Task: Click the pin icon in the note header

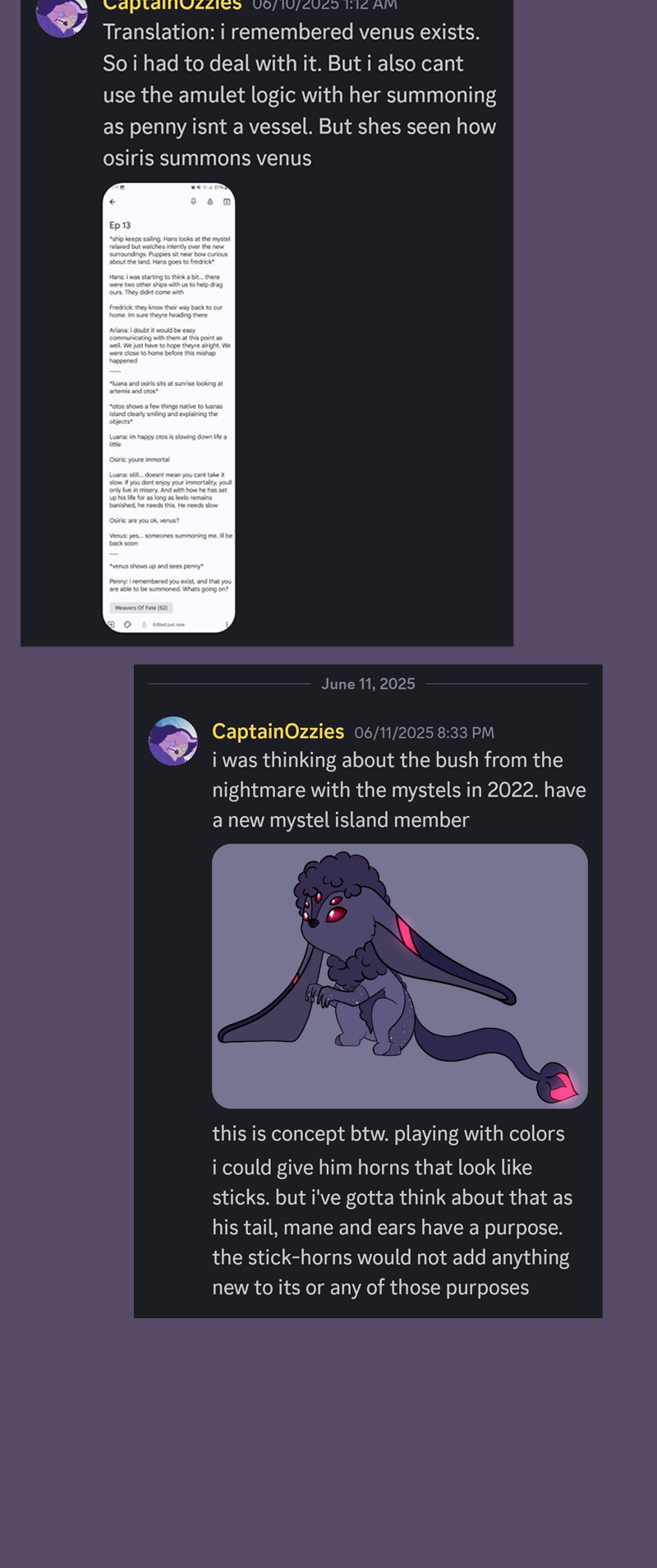Action: tap(194, 201)
